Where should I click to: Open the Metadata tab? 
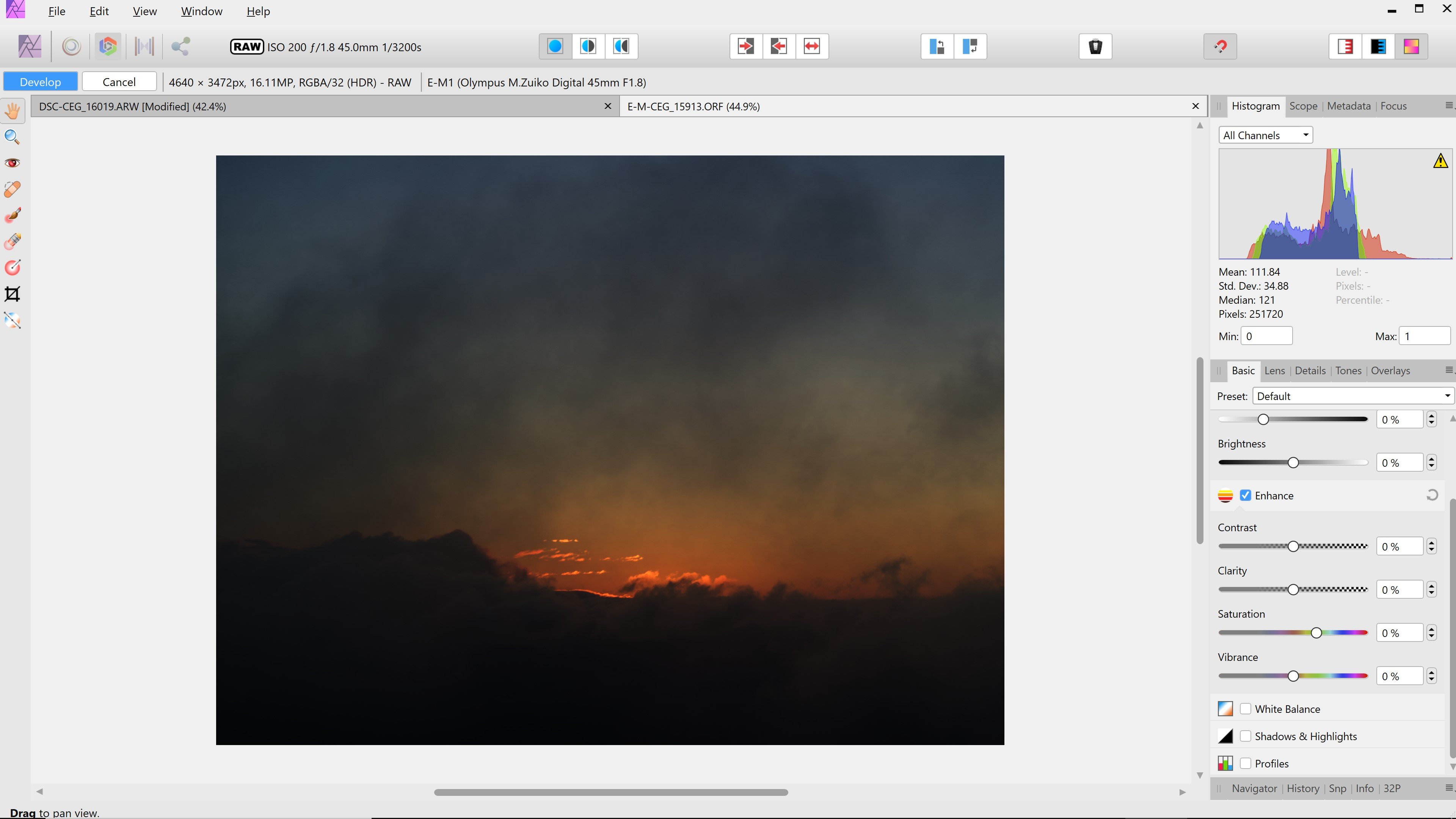tap(1349, 106)
